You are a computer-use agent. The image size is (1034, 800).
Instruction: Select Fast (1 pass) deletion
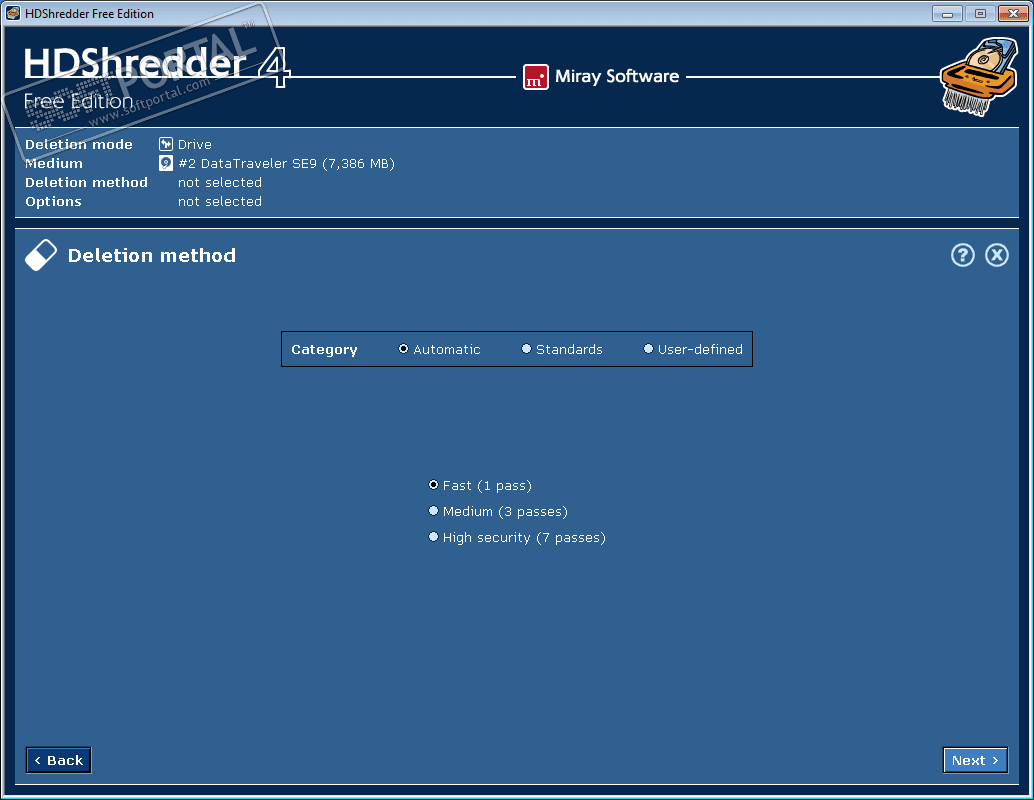(x=480, y=485)
